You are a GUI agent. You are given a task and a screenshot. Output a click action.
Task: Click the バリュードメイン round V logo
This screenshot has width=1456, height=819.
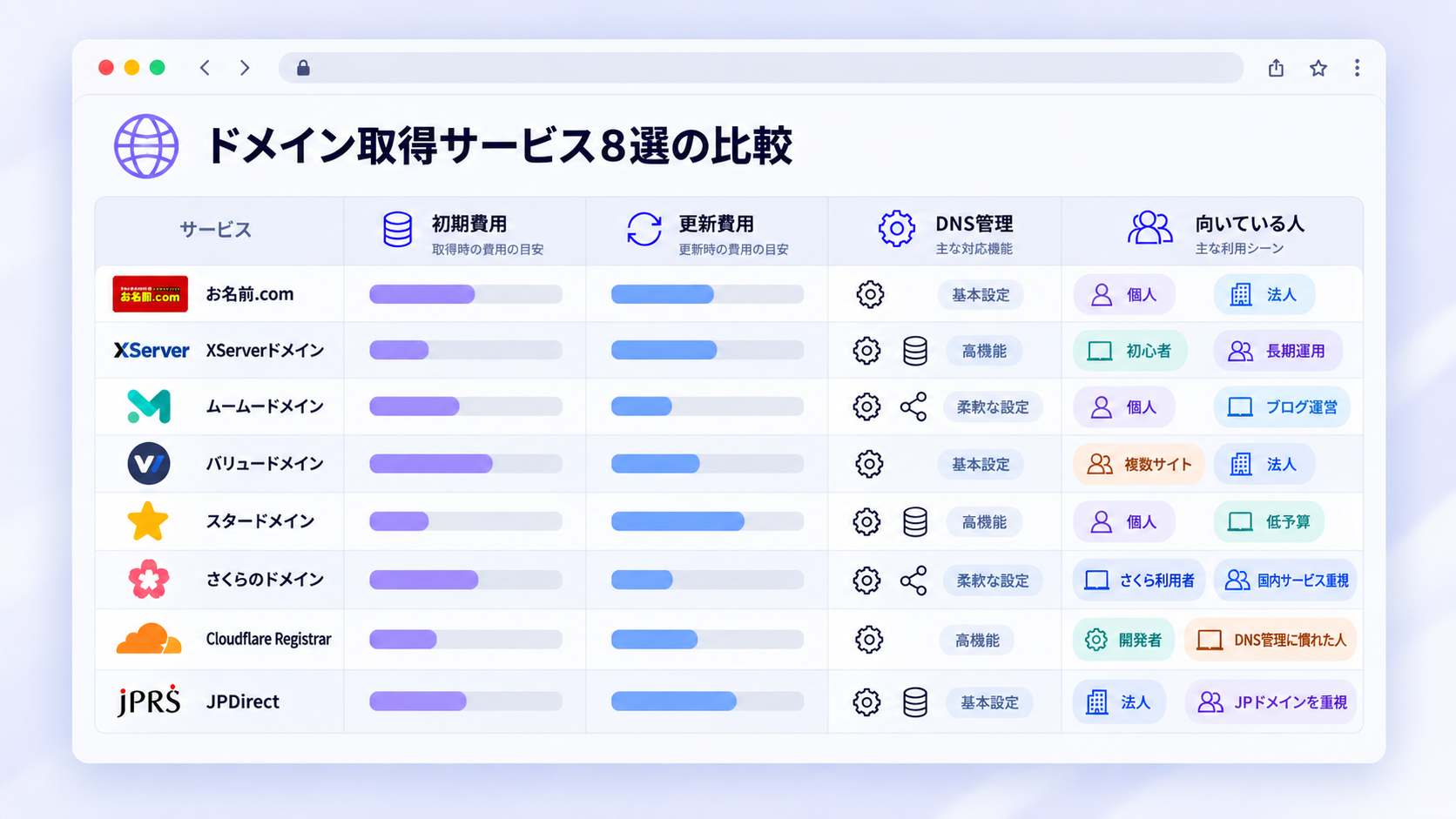tap(149, 463)
